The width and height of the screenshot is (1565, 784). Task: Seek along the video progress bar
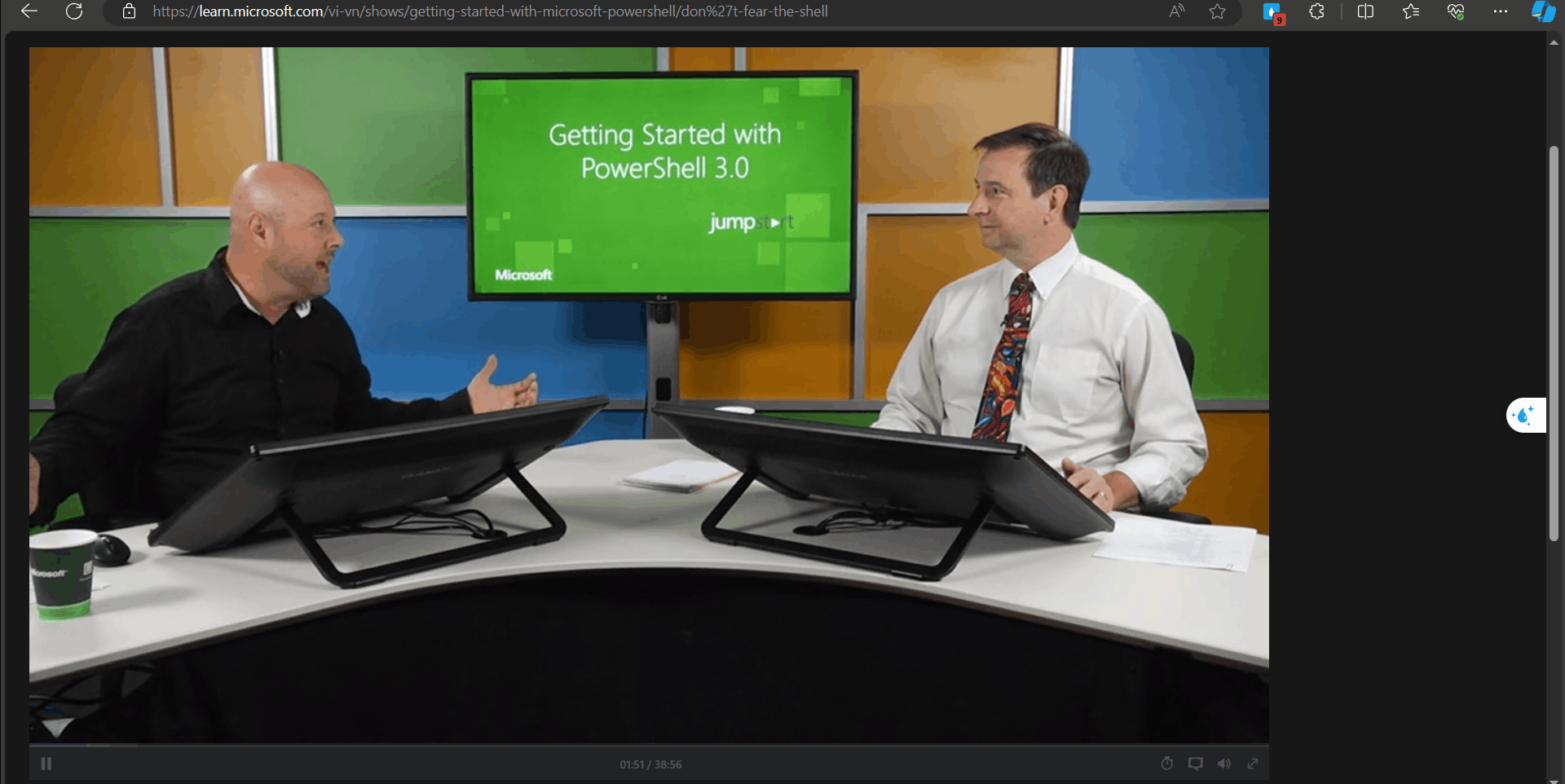(649, 745)
